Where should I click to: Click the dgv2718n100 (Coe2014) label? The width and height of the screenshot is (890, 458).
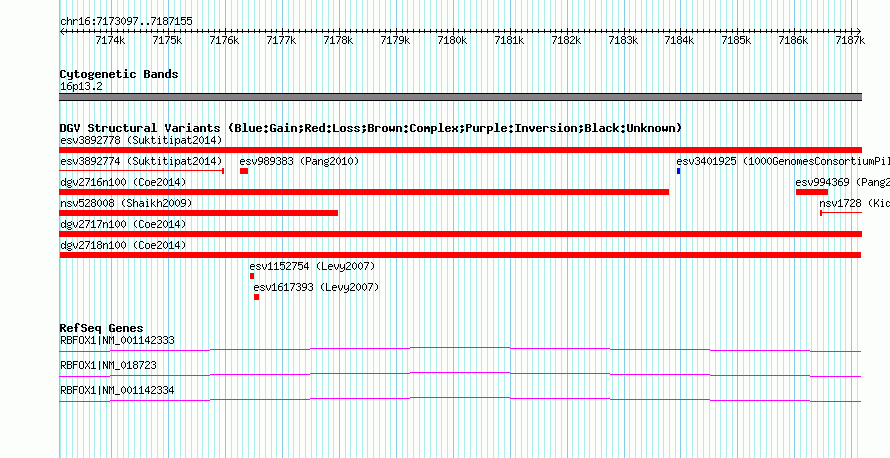[123, 245]
